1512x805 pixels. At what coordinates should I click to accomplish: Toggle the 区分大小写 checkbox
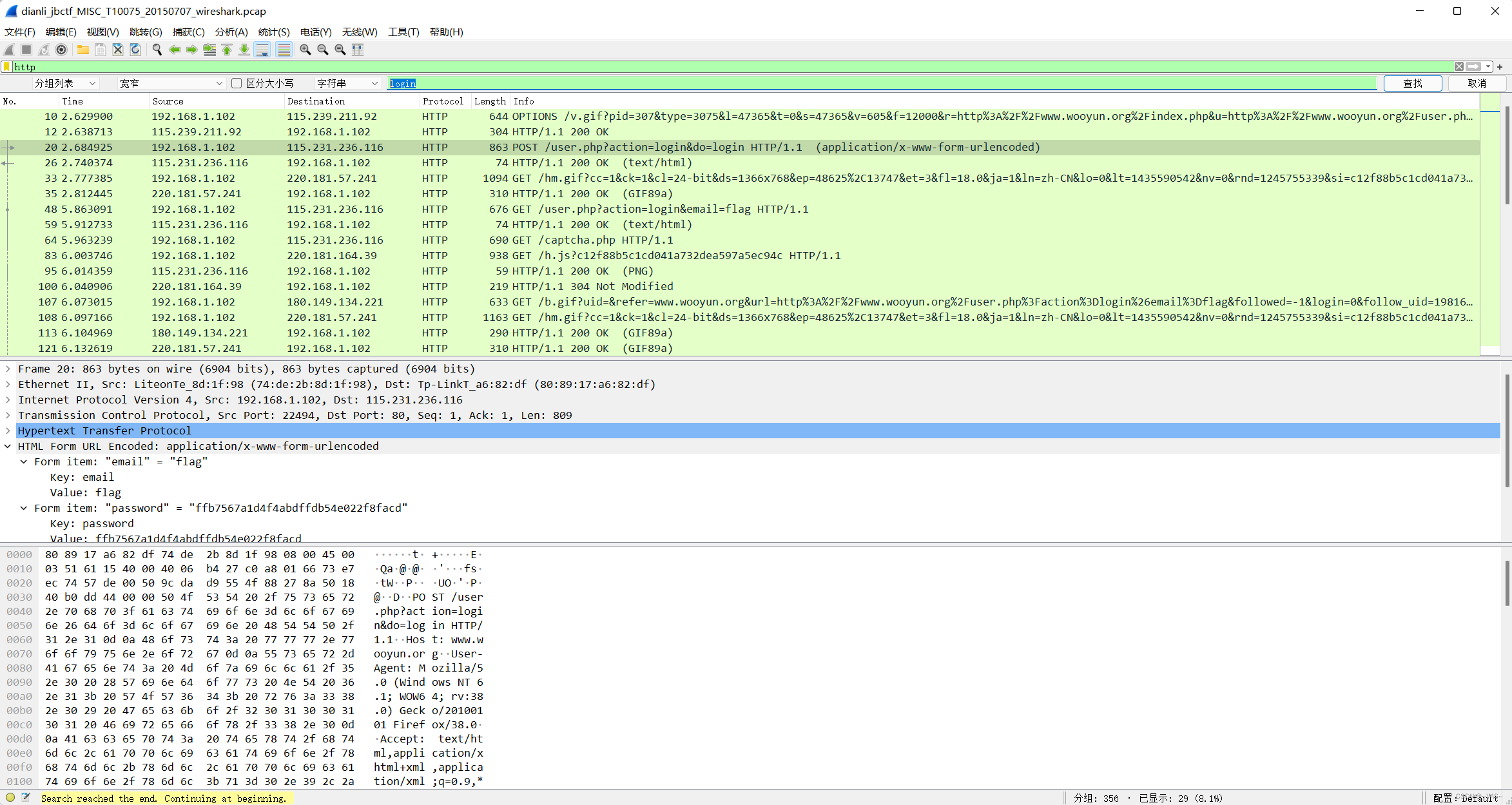[237, 83]
